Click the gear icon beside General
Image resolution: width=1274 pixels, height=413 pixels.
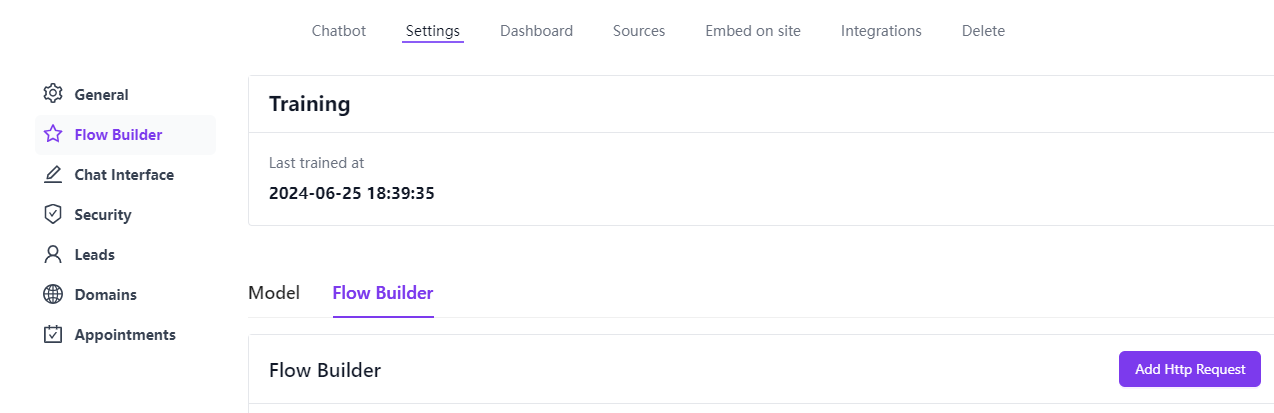pyautogui.click(x=53, y=94)
